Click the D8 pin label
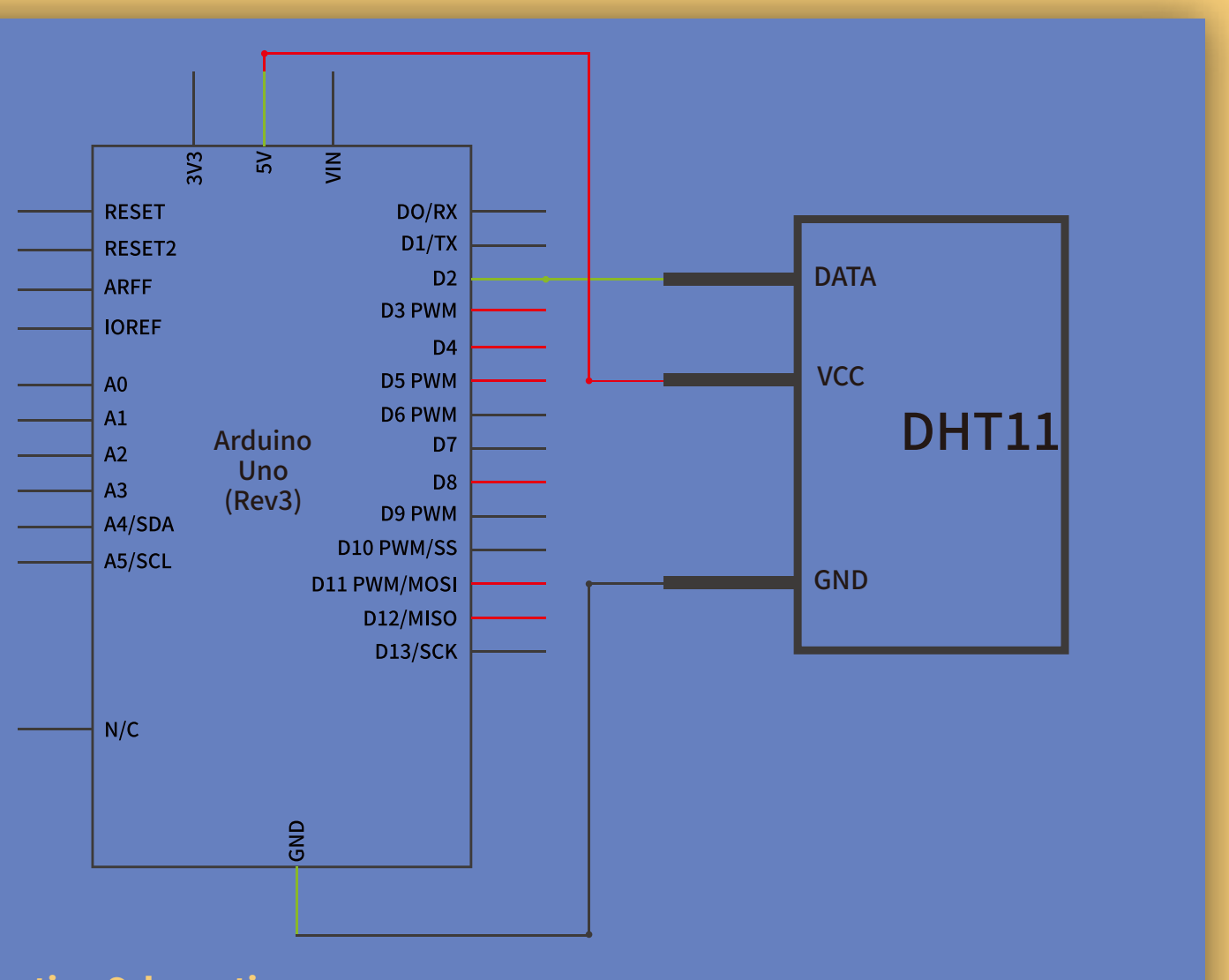The height and width of the screenshot is (980, 1229). pyautogui.click(x=445, y=483)
